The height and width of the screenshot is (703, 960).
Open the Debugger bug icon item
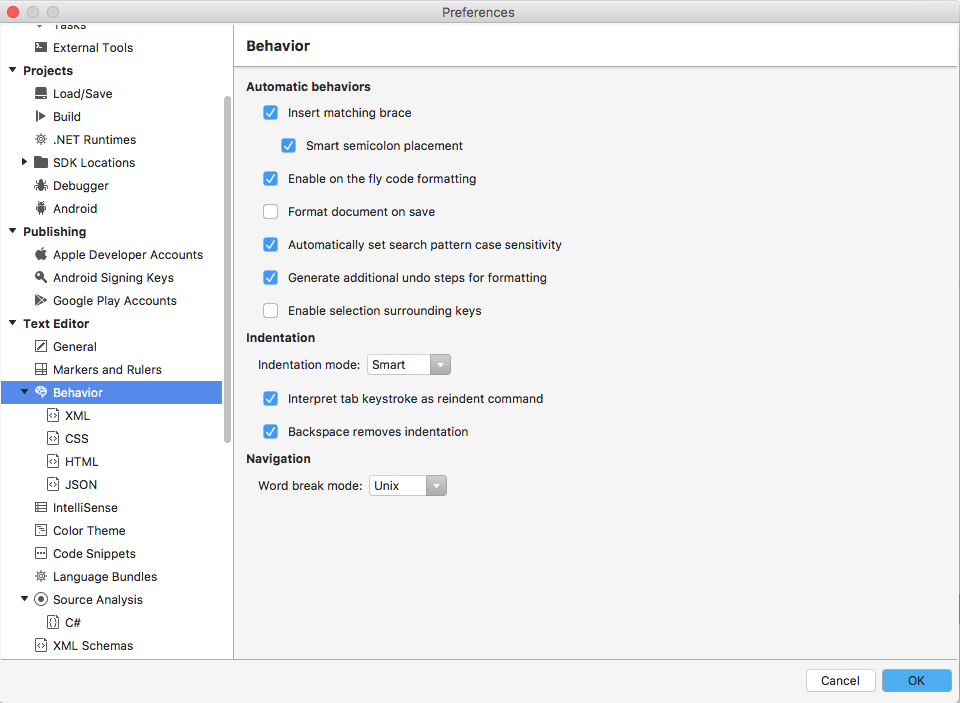(41, 185)
